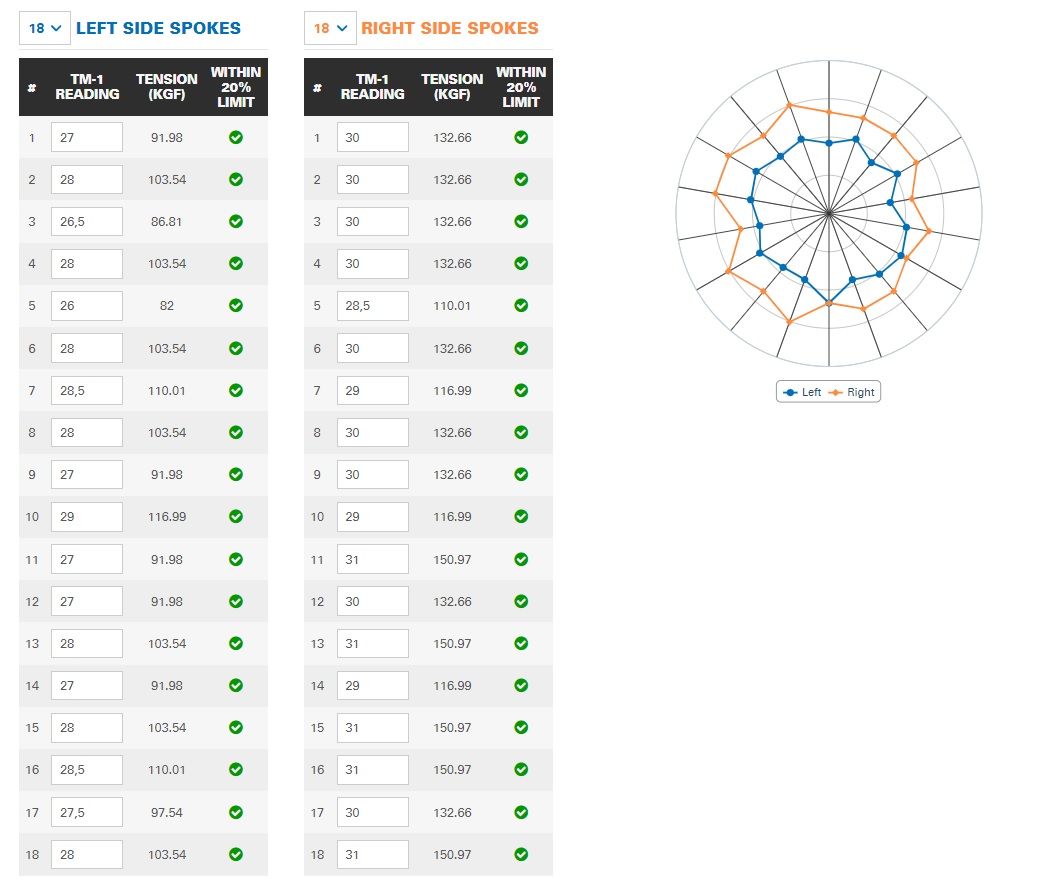Toggle Right series in chart legend
Image resolution: width=1048 pixels, height=886 pixels.
[x=852, y=392]
